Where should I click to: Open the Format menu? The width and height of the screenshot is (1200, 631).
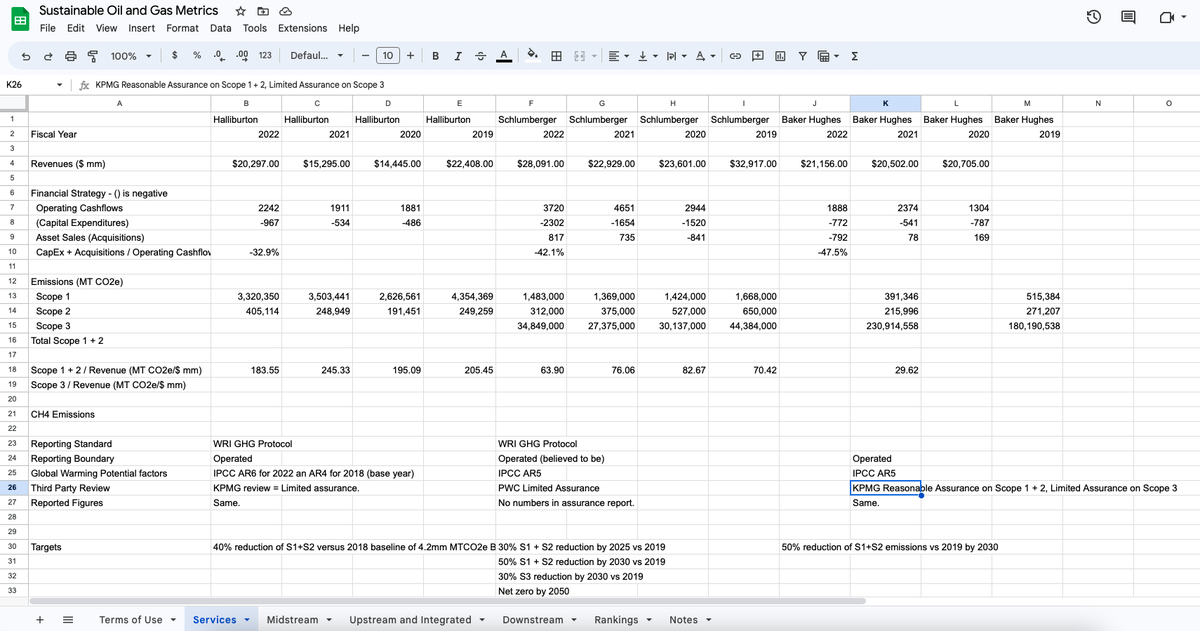point(182,28)
